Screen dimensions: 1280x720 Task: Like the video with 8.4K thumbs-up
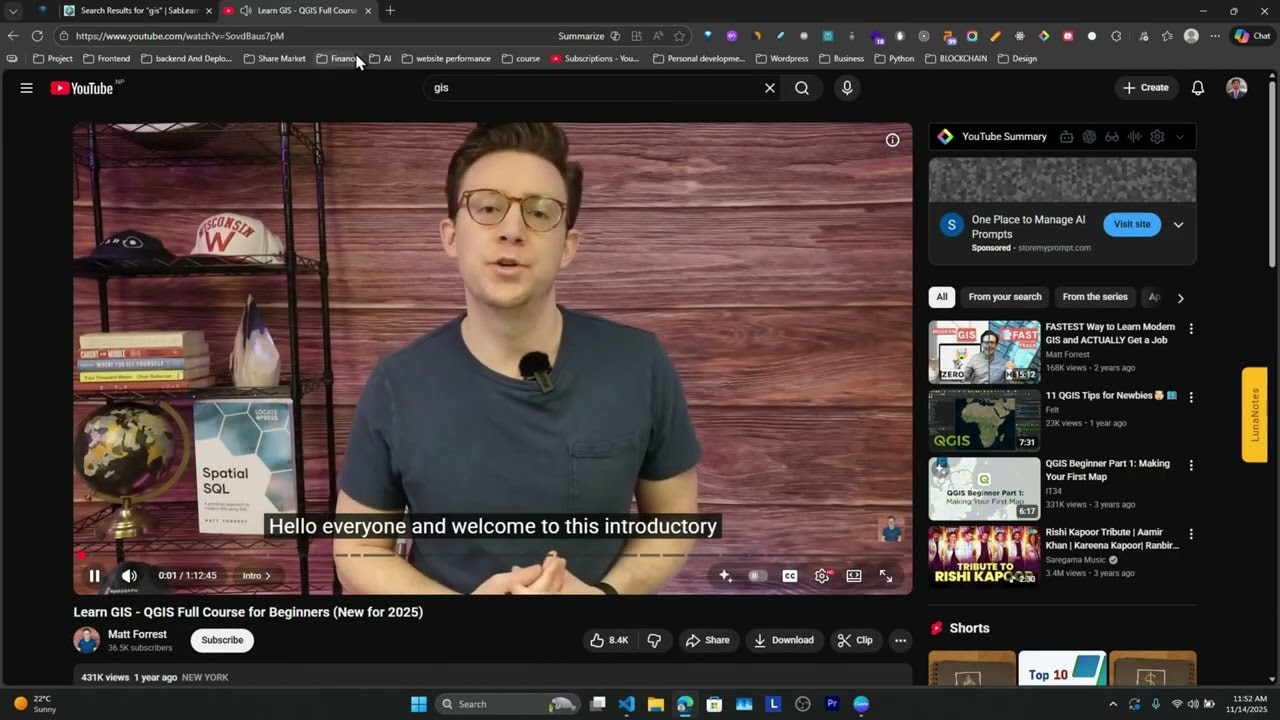[x=609, y=640]
